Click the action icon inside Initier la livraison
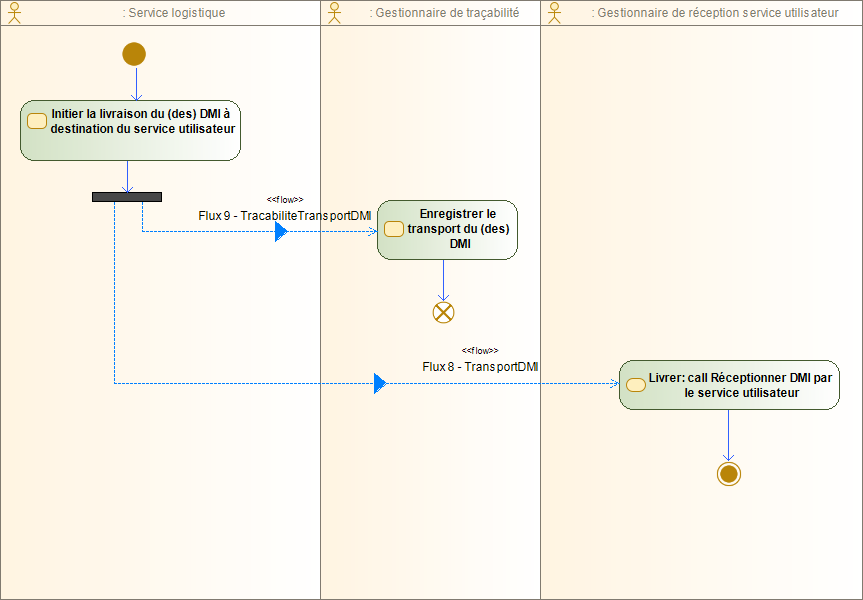The height and width of the screenshot is (600, 863). tap(37, 120)
